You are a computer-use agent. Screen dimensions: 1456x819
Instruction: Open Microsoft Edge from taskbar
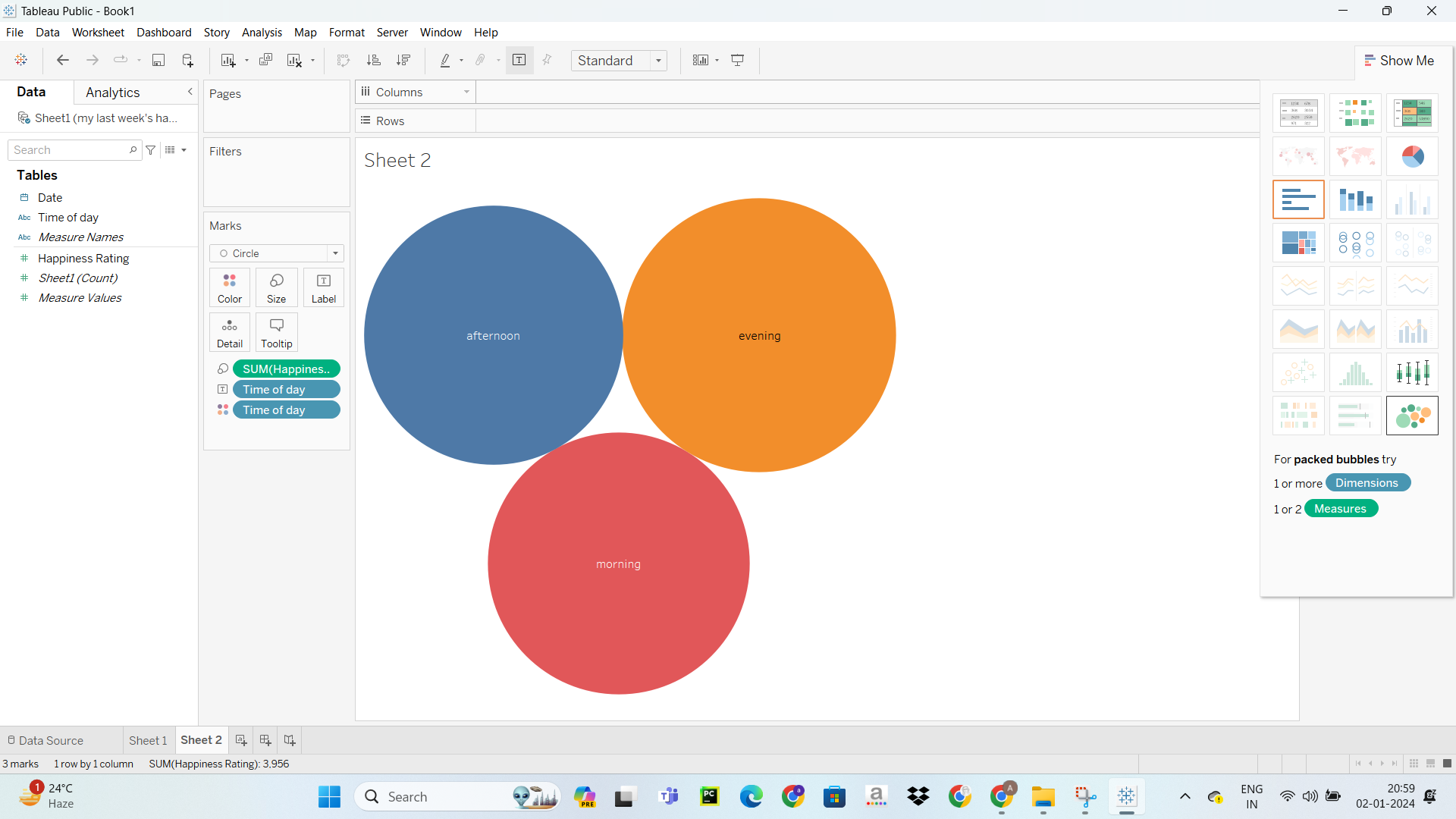tap(752, 797)
